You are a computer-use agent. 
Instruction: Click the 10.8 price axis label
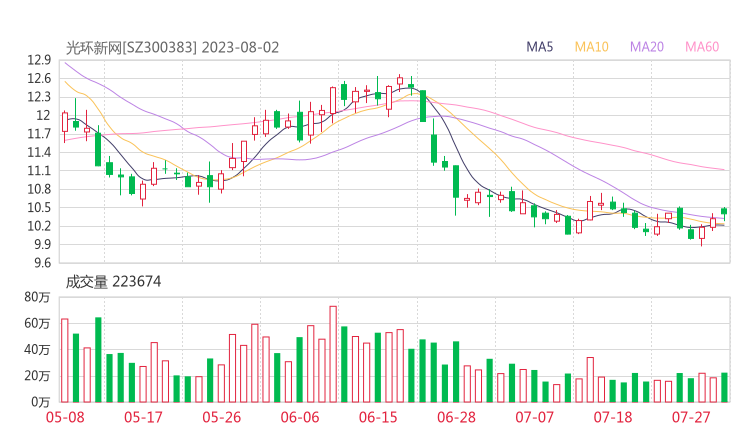[x=39, y=189]
